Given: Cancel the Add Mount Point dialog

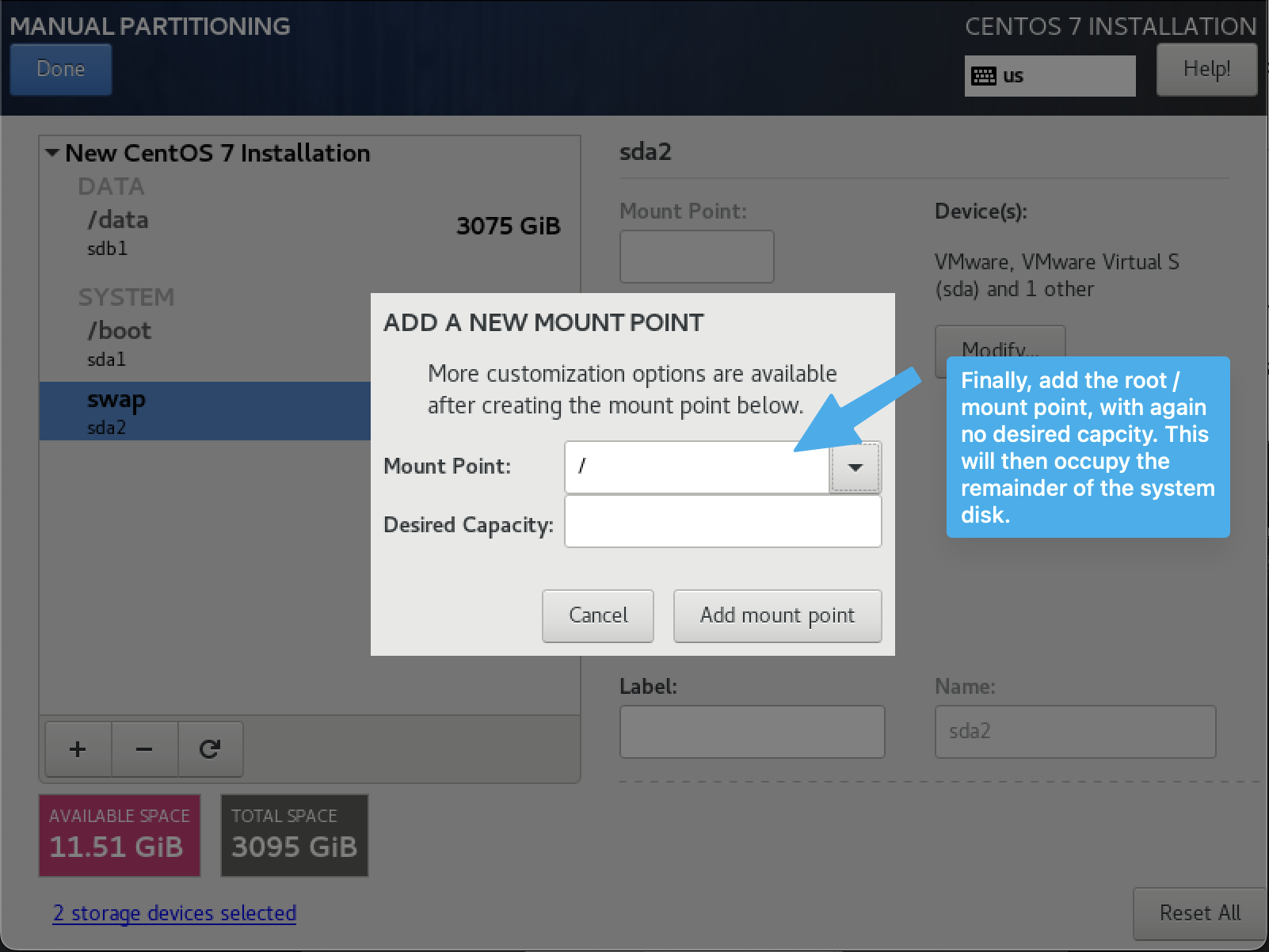Looking at the screenshot, I should (597, 615).
